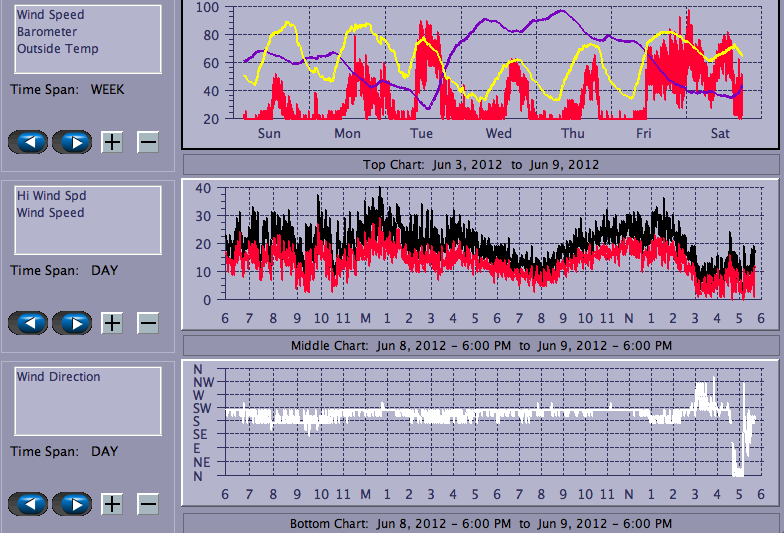
Task: Select Wind Direction in bottom chart list
Action: 58,377
